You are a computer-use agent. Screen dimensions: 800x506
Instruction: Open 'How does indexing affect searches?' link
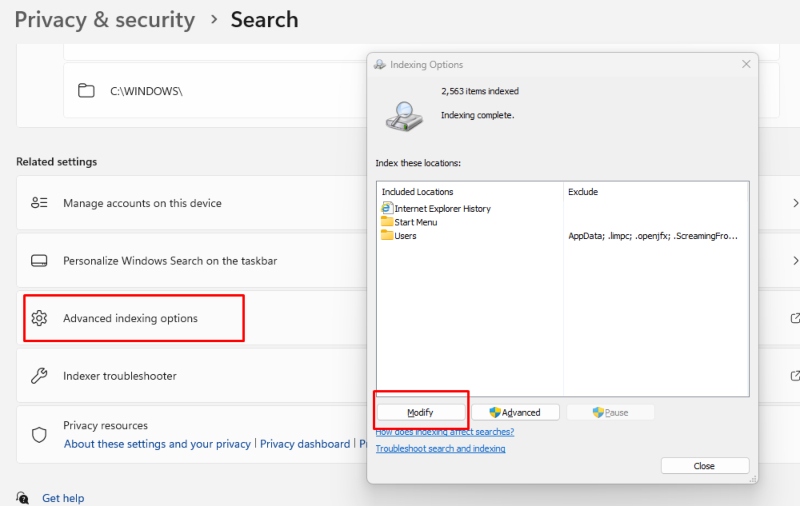[x=444, y=432]
